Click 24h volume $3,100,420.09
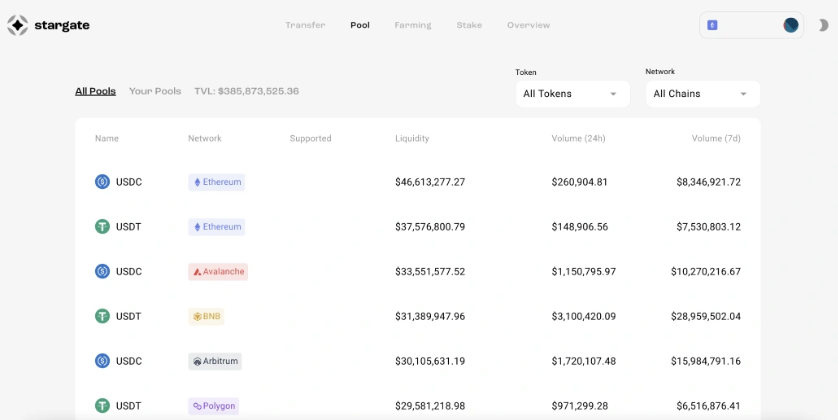Image resolution: width=838 pixels, height=420 pixels. tap(584, 317)
